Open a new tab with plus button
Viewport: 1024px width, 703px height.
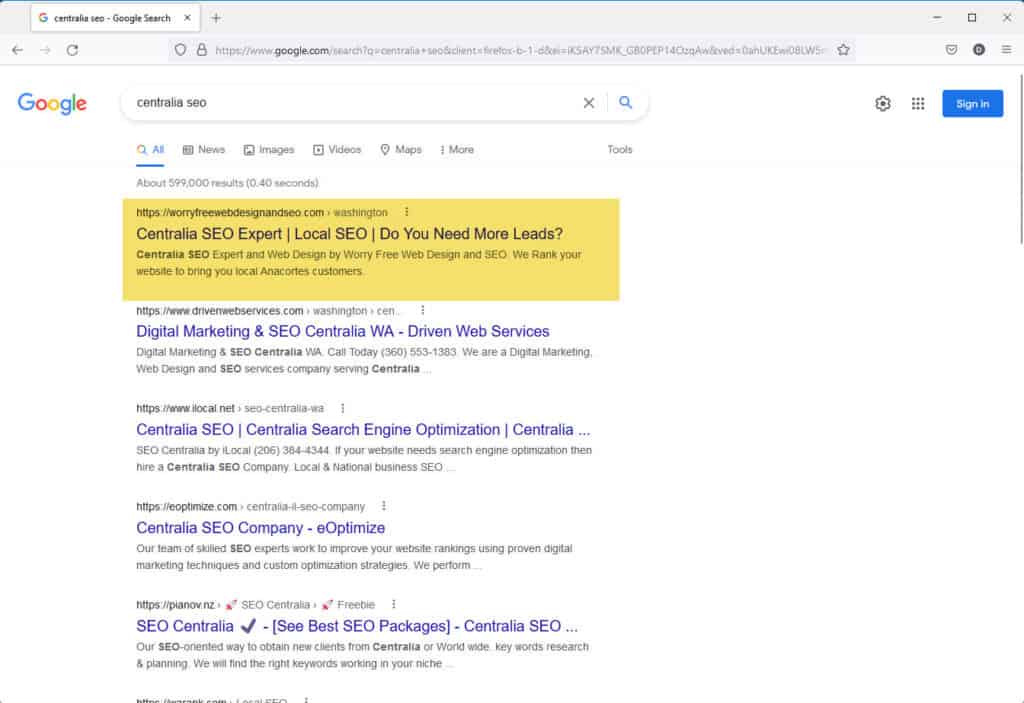[216, 18]
